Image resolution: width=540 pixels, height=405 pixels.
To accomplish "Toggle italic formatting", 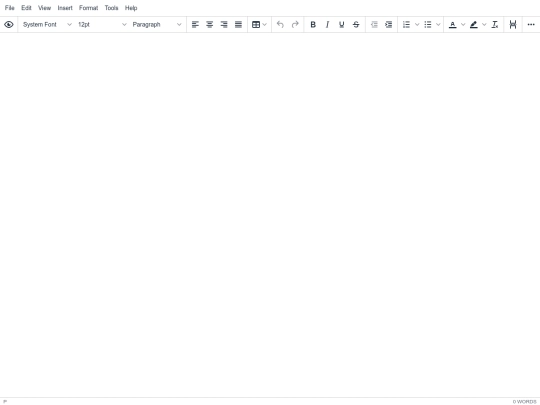I will coord(327,24).
